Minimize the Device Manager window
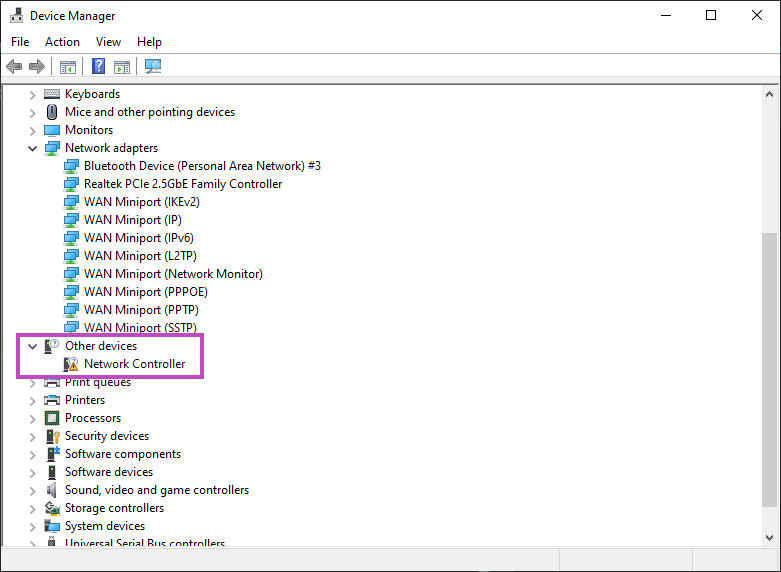Screen dimensions: 781x572 (x=666, y=15)
